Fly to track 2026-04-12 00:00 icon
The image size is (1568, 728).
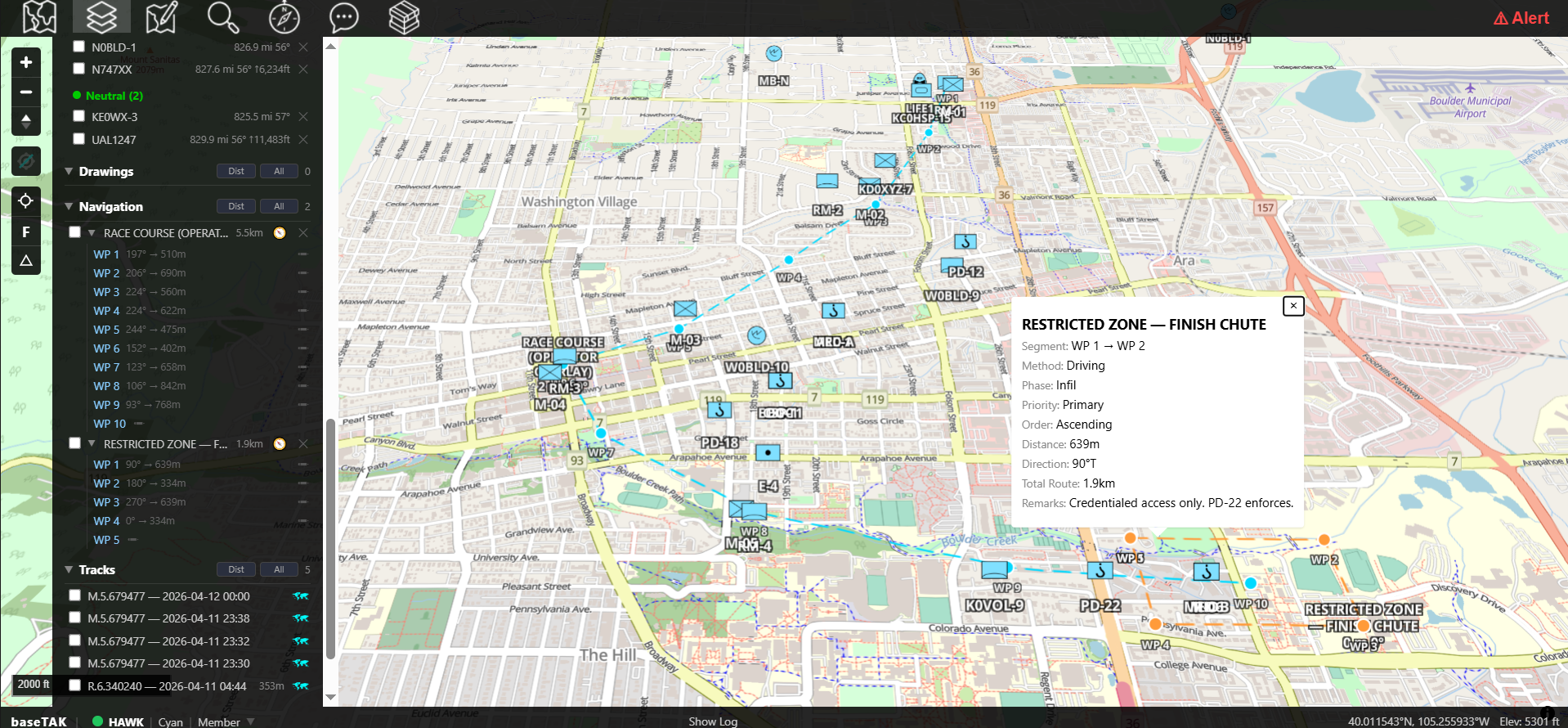301,596
